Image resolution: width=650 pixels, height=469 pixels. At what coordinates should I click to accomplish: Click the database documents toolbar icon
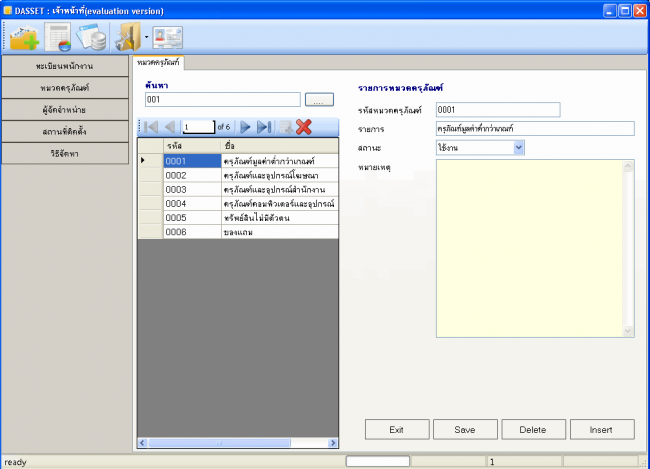pyautogui.click(x=93, y=39)
